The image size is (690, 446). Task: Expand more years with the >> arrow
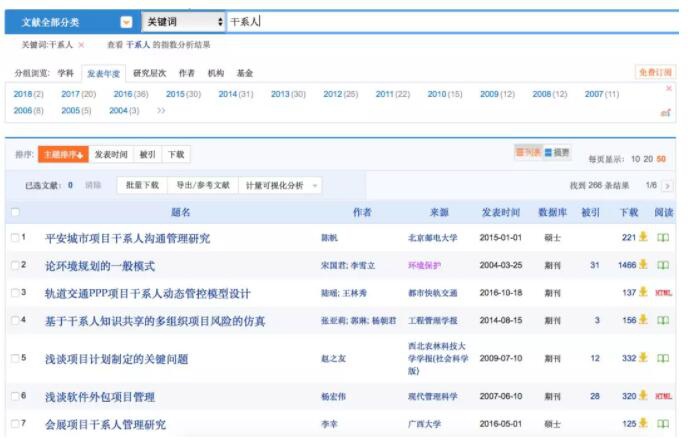(x=161, y=110)
